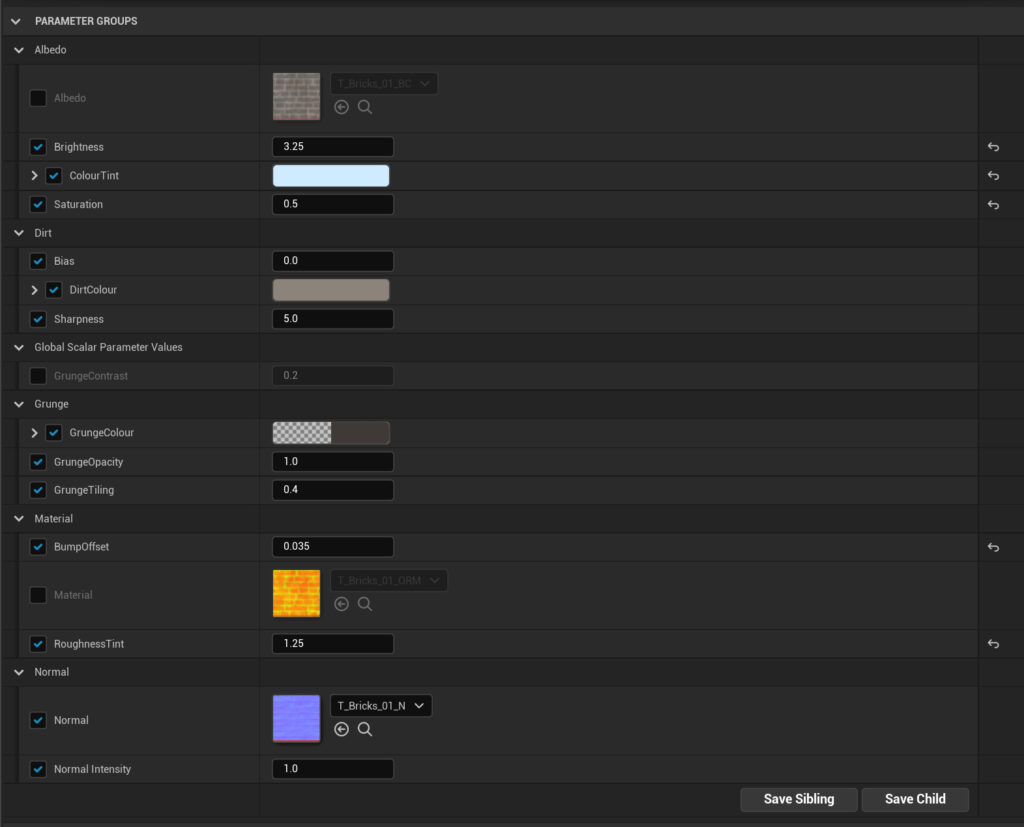Click the Save Child button
1024x827 pixels.
point(914,799)
